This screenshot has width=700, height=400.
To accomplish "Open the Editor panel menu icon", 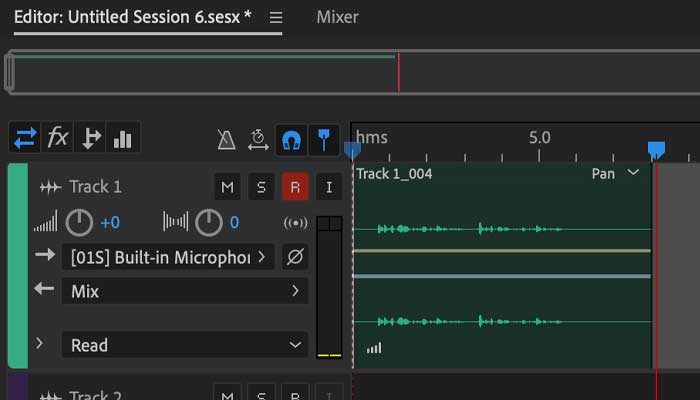I will (x=276, y=17).
